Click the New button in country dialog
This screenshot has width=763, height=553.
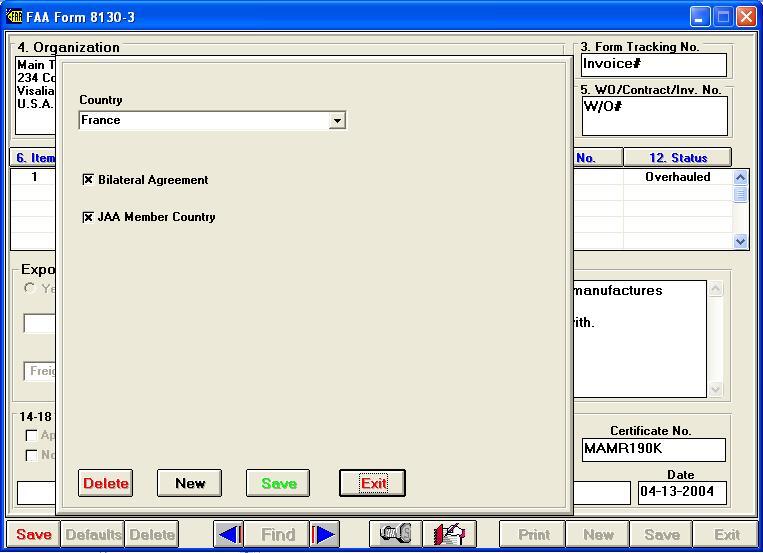(x=190, y=483)
